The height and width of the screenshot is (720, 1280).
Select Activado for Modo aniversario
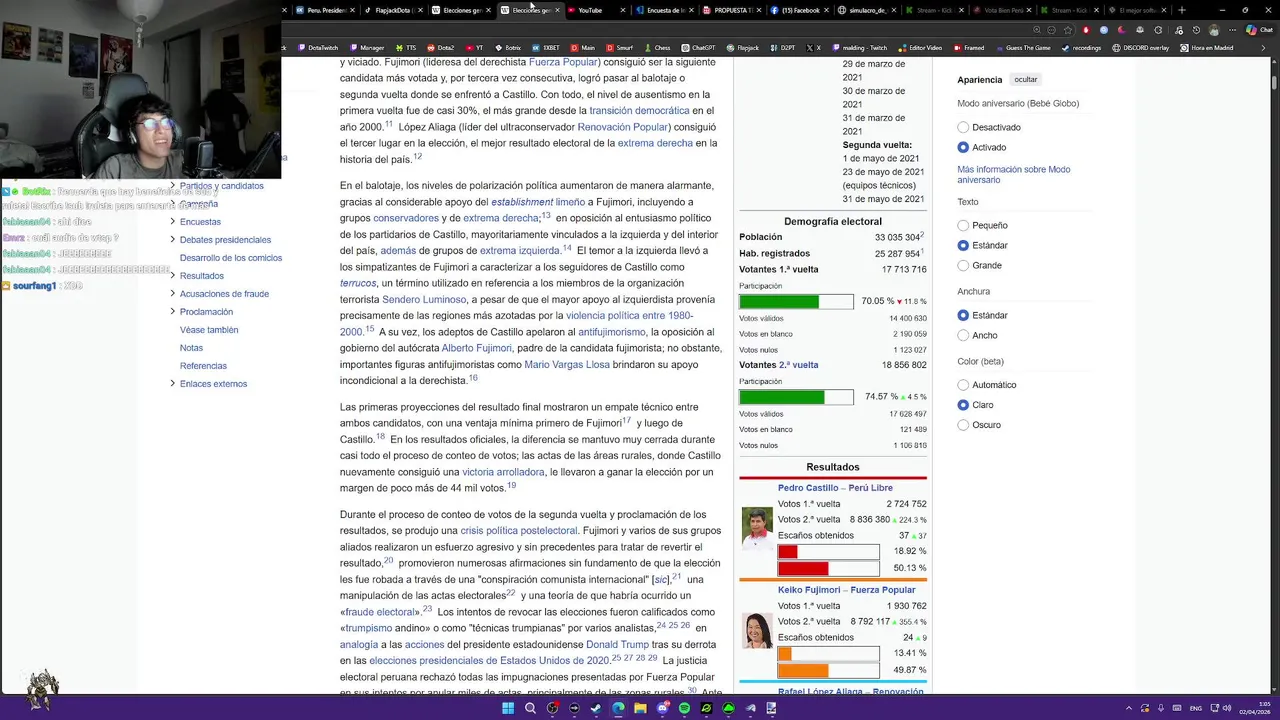[x=963, y=147]
